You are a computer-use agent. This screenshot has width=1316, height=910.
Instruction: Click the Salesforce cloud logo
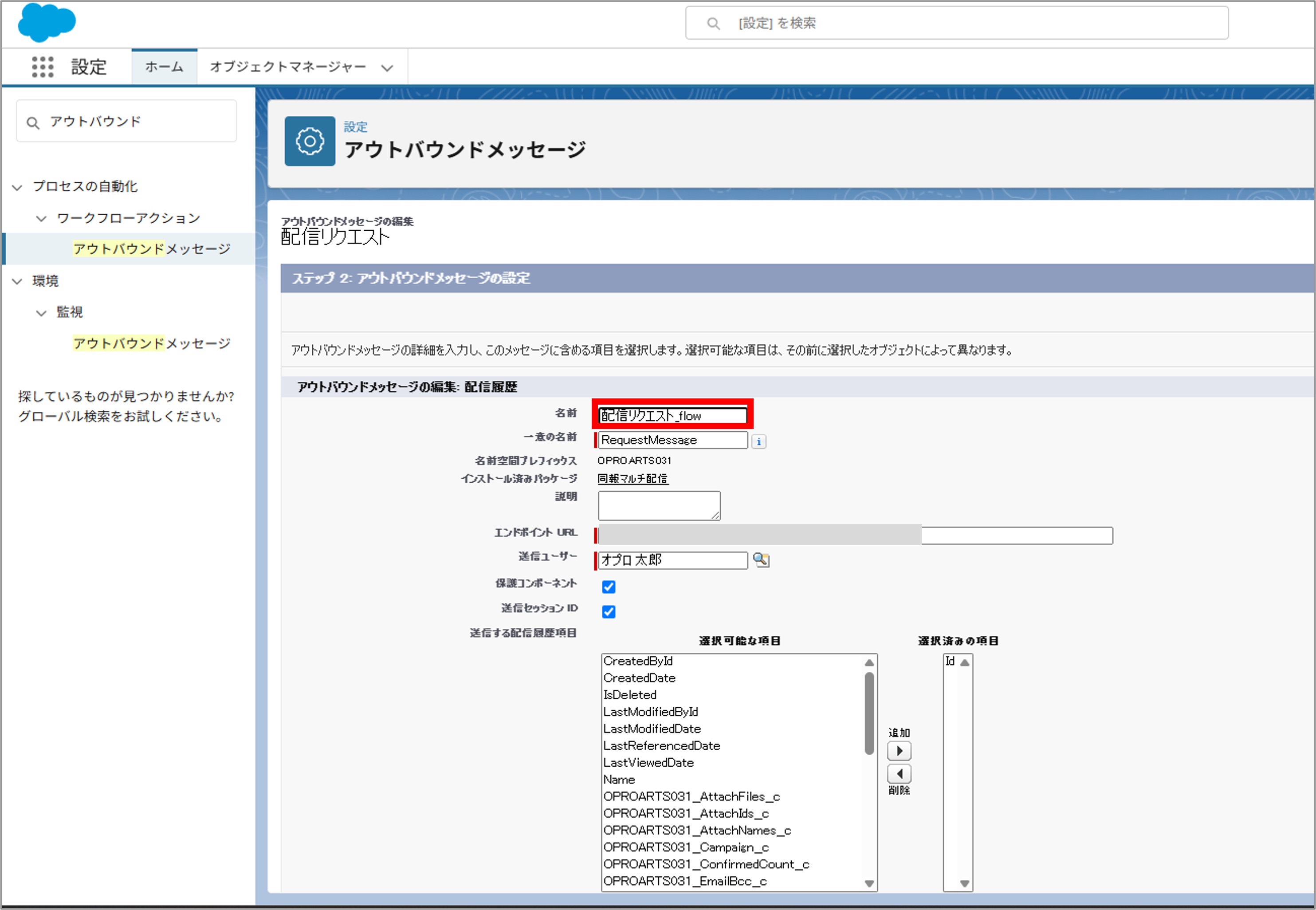47,23
